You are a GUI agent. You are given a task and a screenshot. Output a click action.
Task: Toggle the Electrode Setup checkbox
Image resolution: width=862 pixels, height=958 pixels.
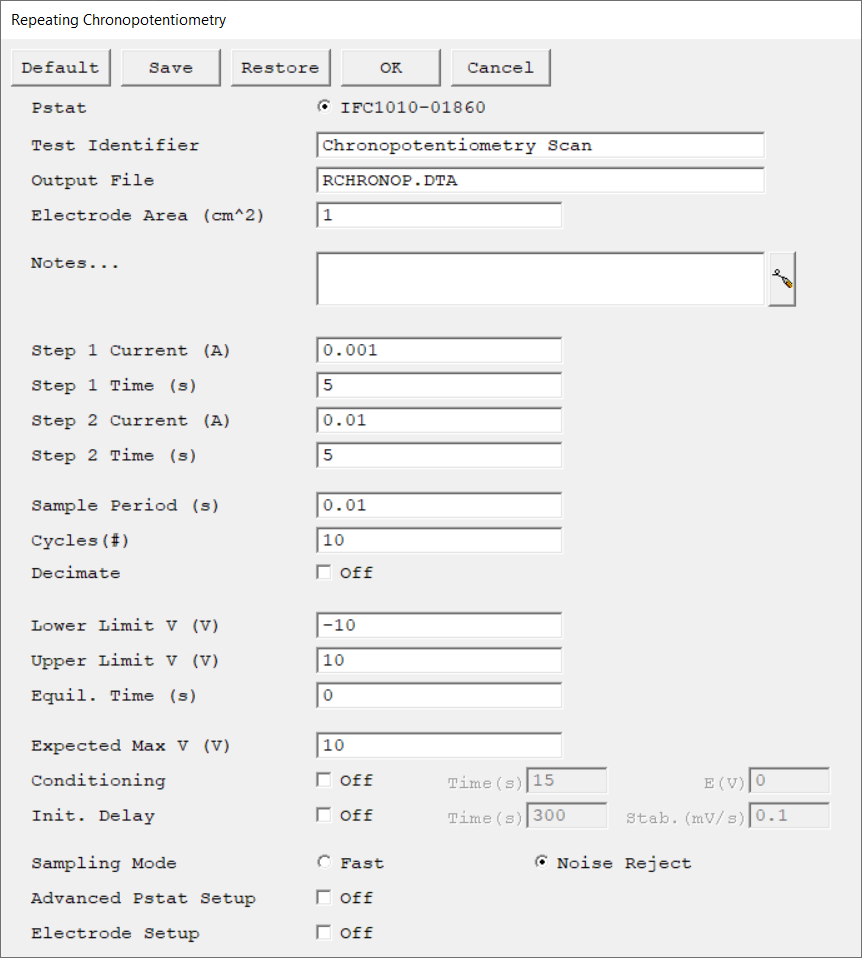pos(323,933)
